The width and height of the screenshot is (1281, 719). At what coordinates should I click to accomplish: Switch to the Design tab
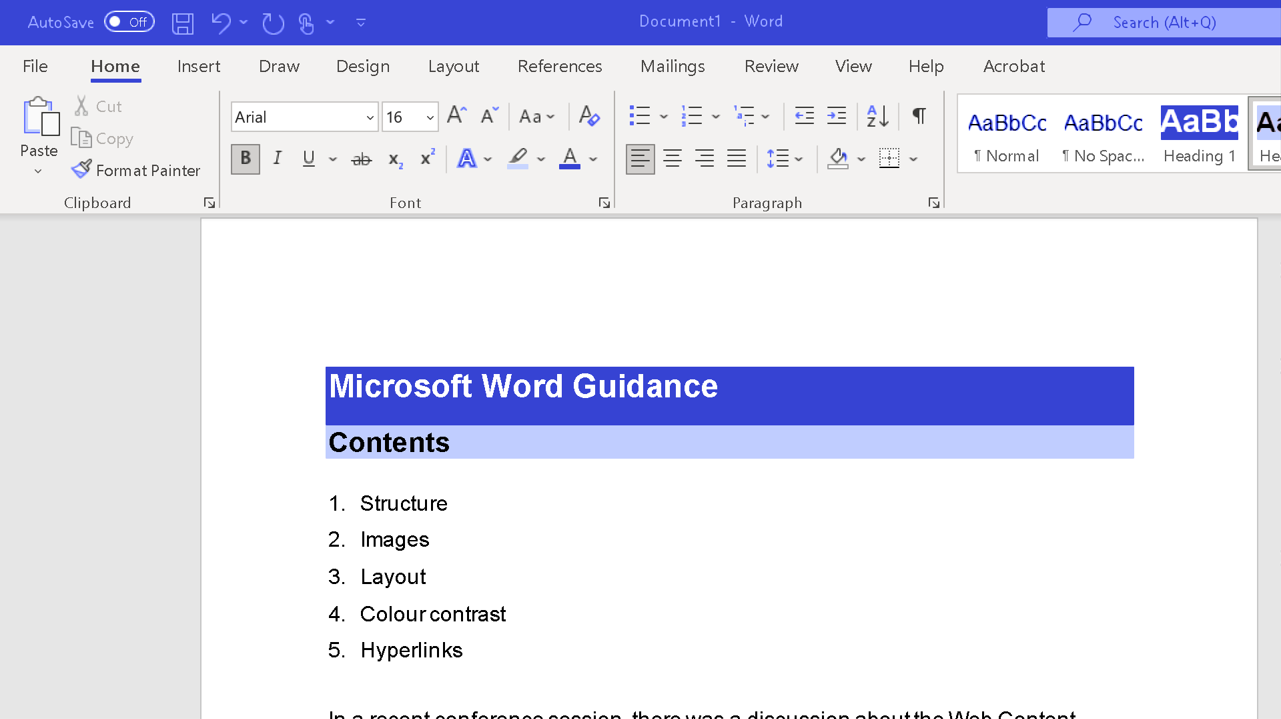[363, 66]
